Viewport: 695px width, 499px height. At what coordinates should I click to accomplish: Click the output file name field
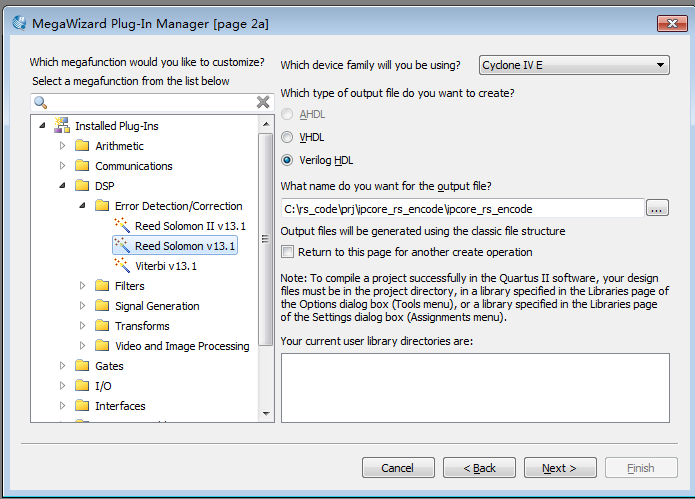click(x=462, y=208)
